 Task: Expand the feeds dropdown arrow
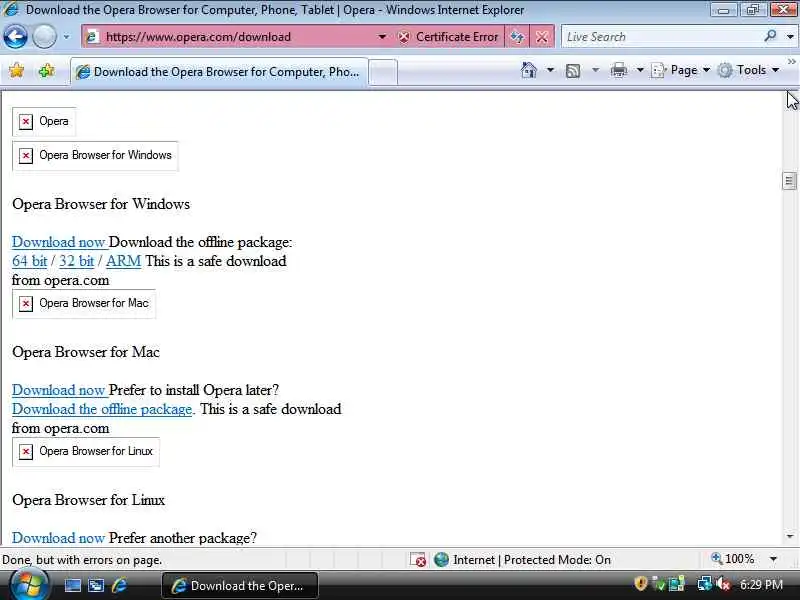tap(595, 70)
